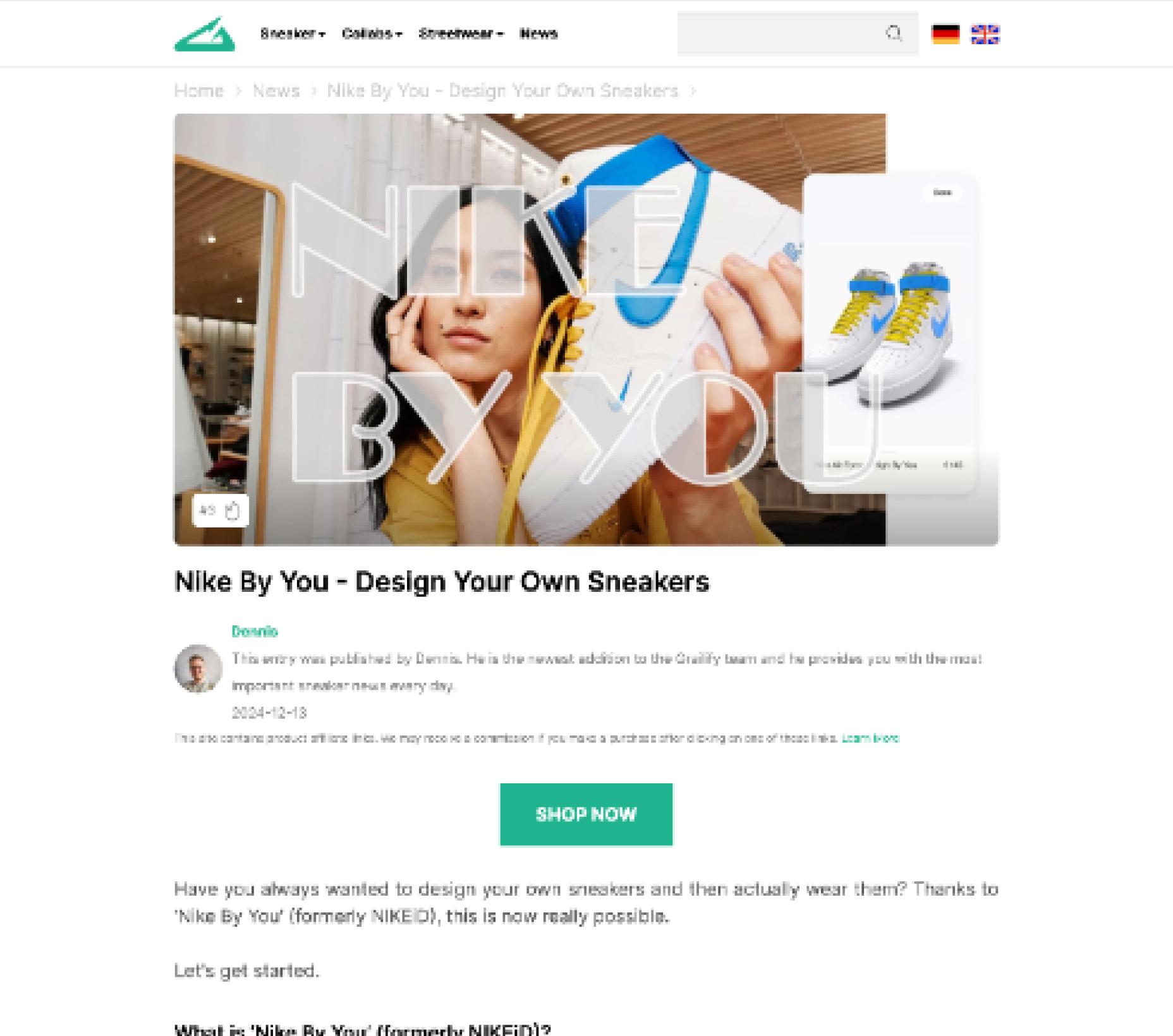Image resolution: width=1173 pixels, height=1036 pixels.
Task: Click the SHOP NOW button
Action: click(x=586, y=814)
